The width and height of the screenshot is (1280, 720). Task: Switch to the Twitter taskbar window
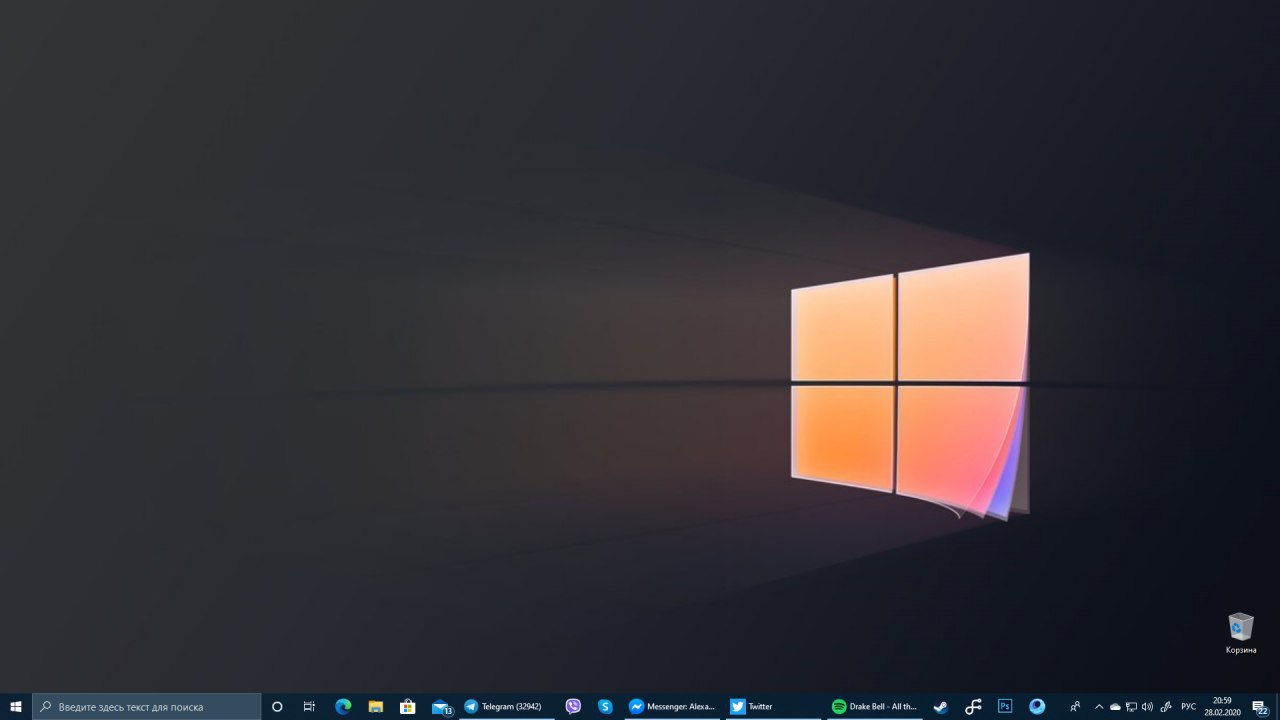coord(774,706)
